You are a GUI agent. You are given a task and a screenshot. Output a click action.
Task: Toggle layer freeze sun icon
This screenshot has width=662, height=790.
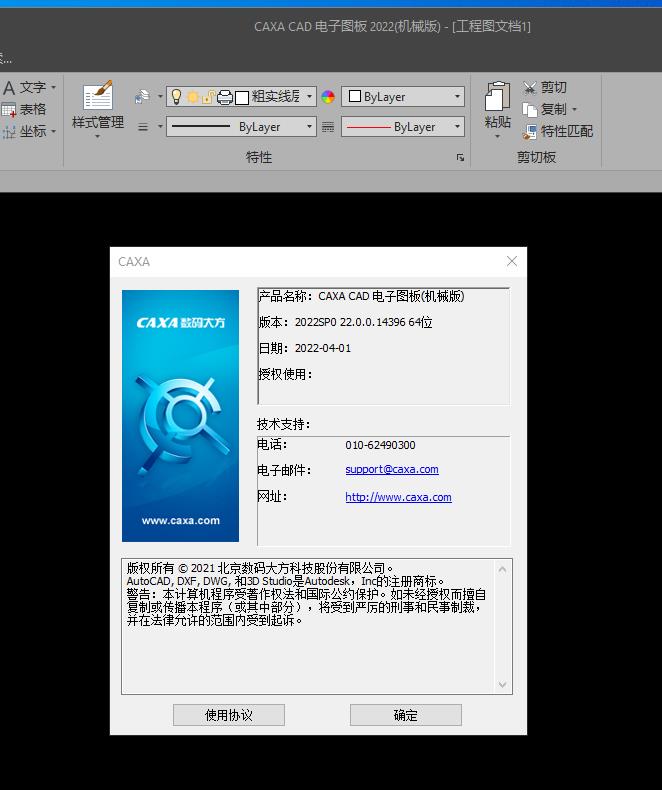coord(193,97)
